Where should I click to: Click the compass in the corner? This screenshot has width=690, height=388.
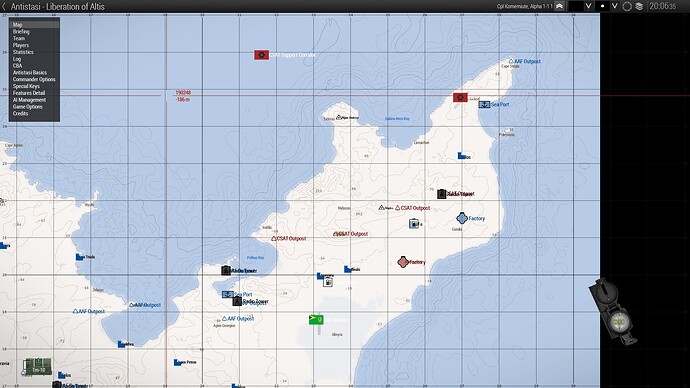coord(613,311)
